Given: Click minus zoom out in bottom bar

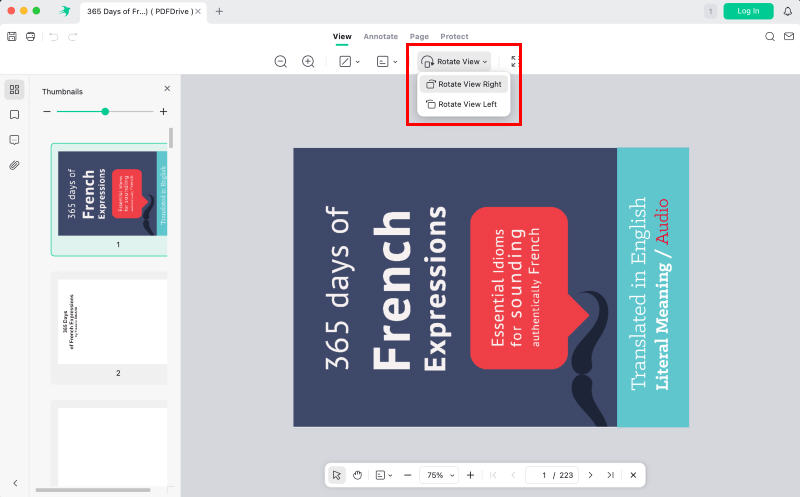Looking at the screenshot, I should click(x=407, y=475).
